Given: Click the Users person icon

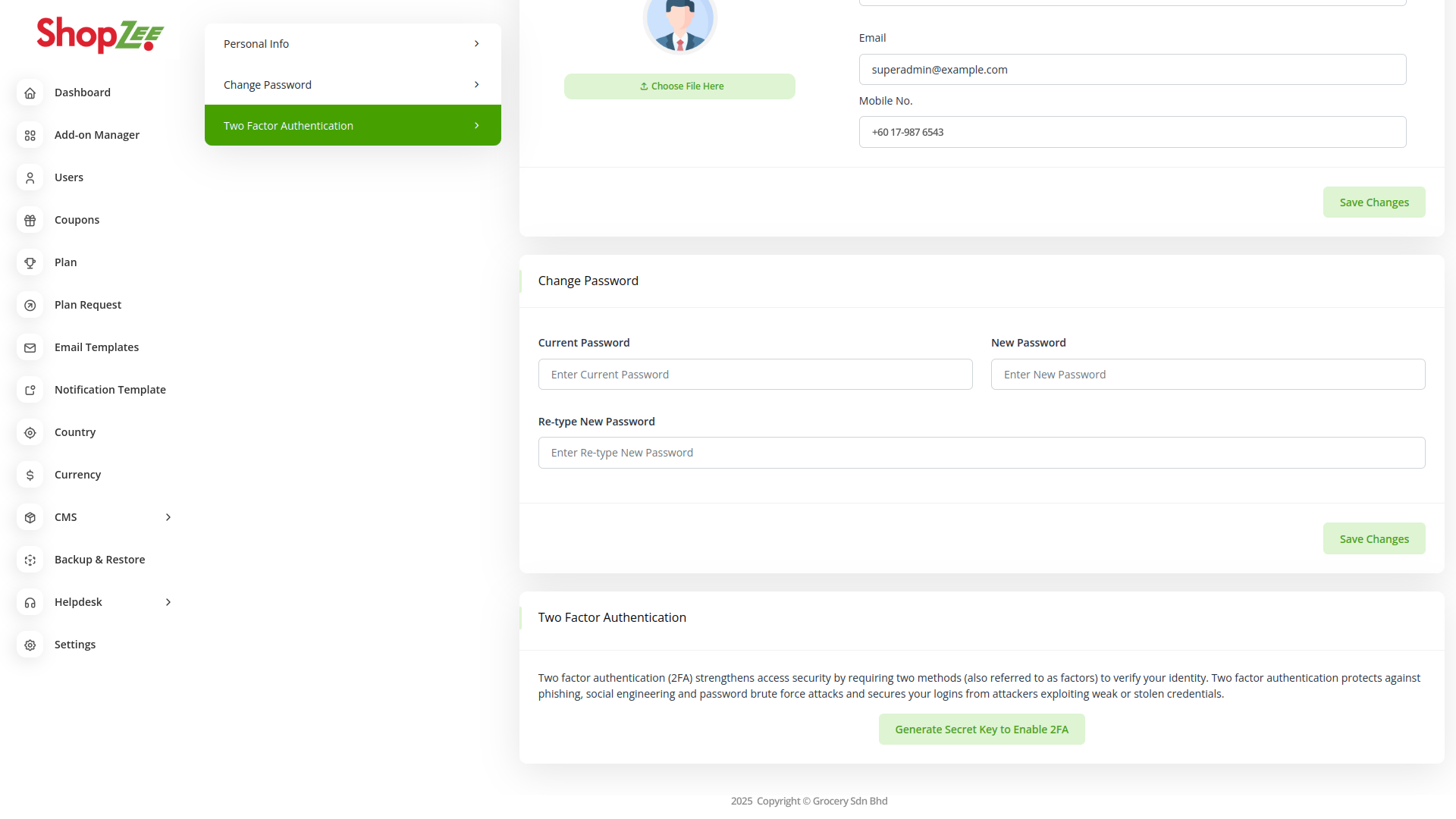Looking at the screenshot, I should pos(30,177).
